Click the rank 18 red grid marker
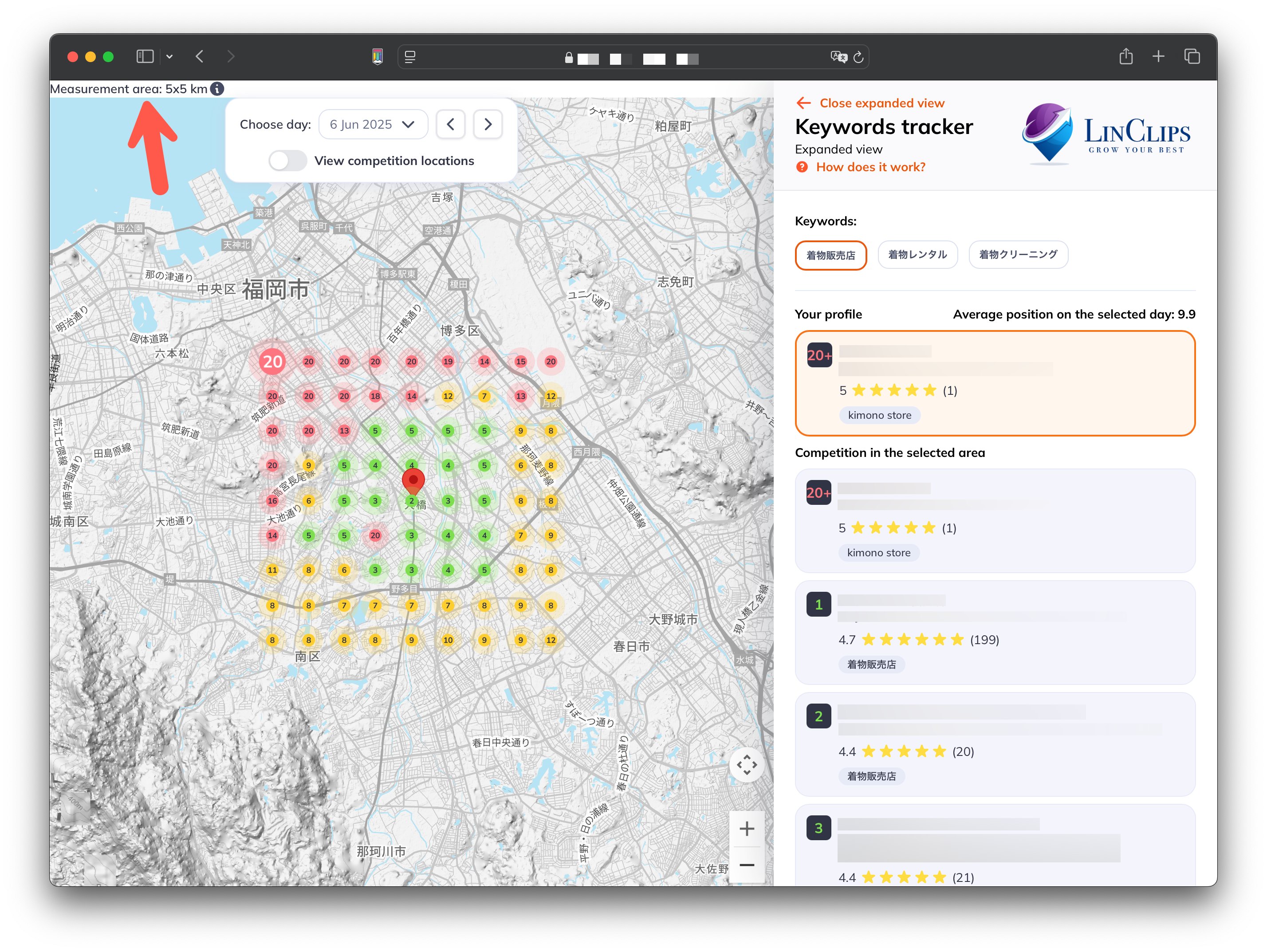 click(x=375, y=396)
